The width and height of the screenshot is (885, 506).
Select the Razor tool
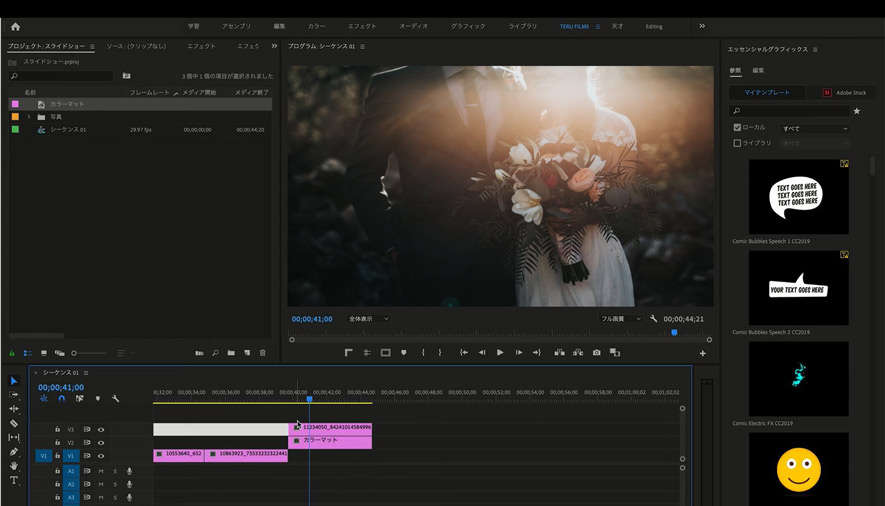click(14, 423)
